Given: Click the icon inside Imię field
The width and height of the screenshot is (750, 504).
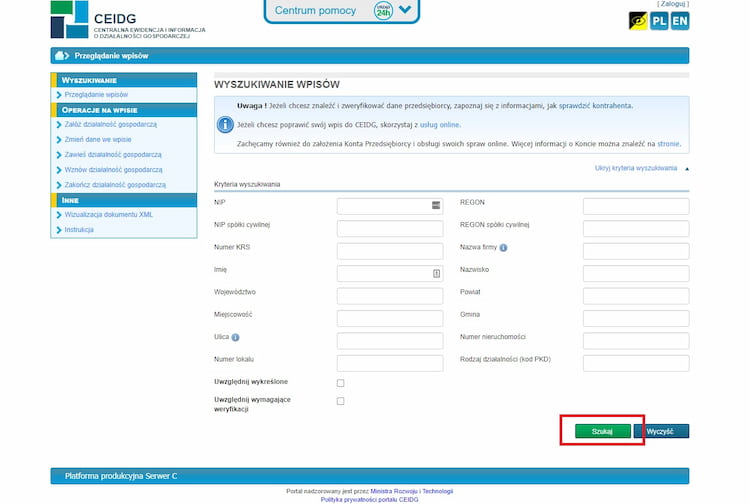Looking at the screenshot, I should click(436, 274).
